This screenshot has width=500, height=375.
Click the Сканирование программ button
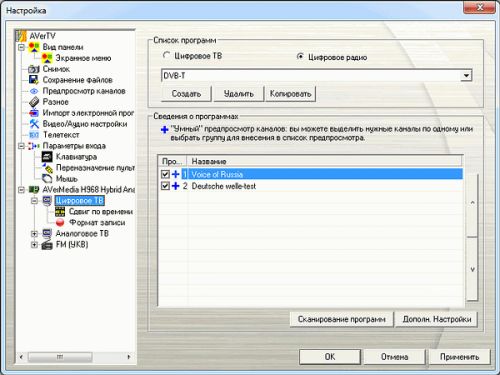(x=342, y=319)
